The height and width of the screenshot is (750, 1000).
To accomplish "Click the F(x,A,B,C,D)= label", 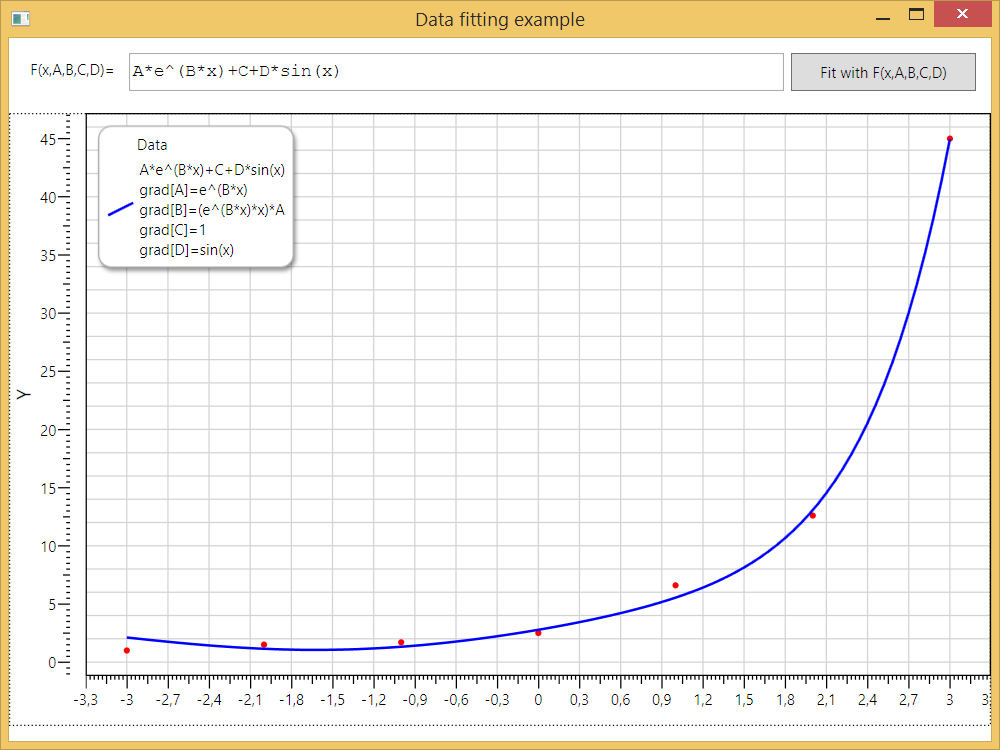I will click(72, 72).
